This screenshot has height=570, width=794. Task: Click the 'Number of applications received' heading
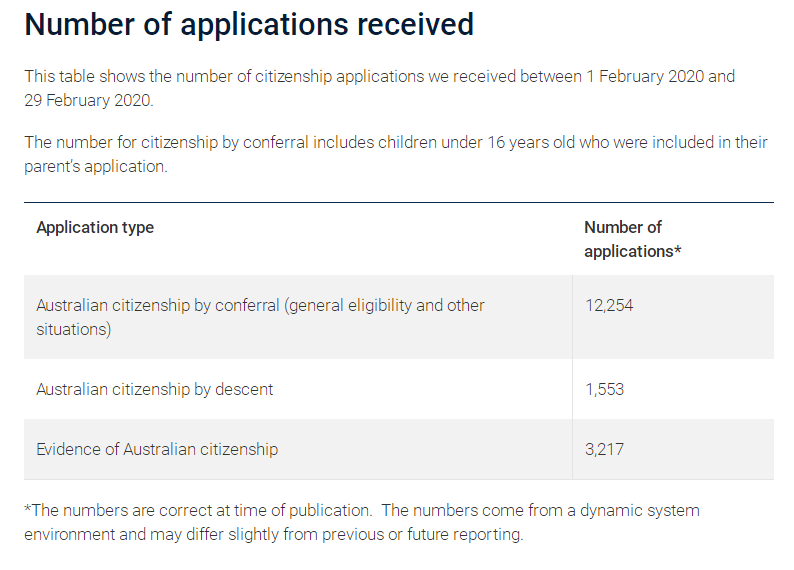pyautogui.click(x=249, y=25)
